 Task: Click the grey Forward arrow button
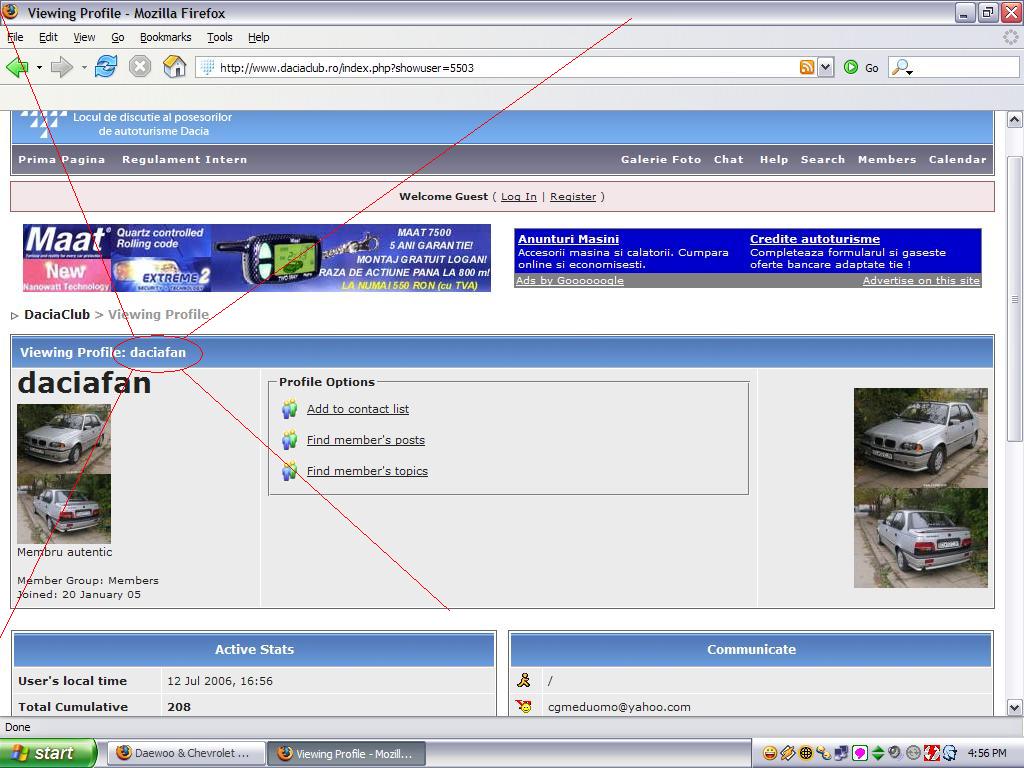pyautogui.click(x=61, y=67)
